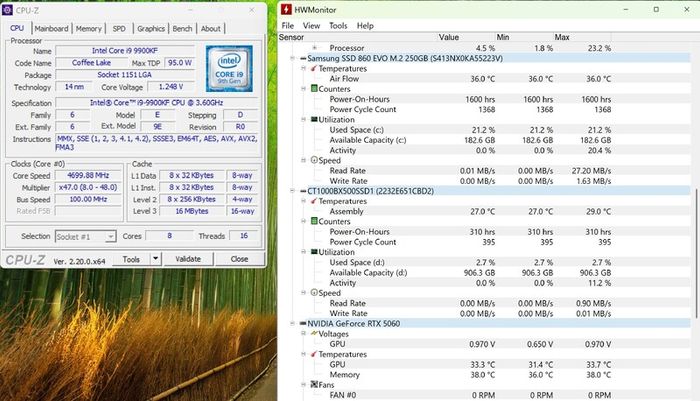Image resolution: width=700 pixels, height=401 pixels.
Task: Click drive icon beside Samsung SSD 860 EVO
Action: point(303,58)
